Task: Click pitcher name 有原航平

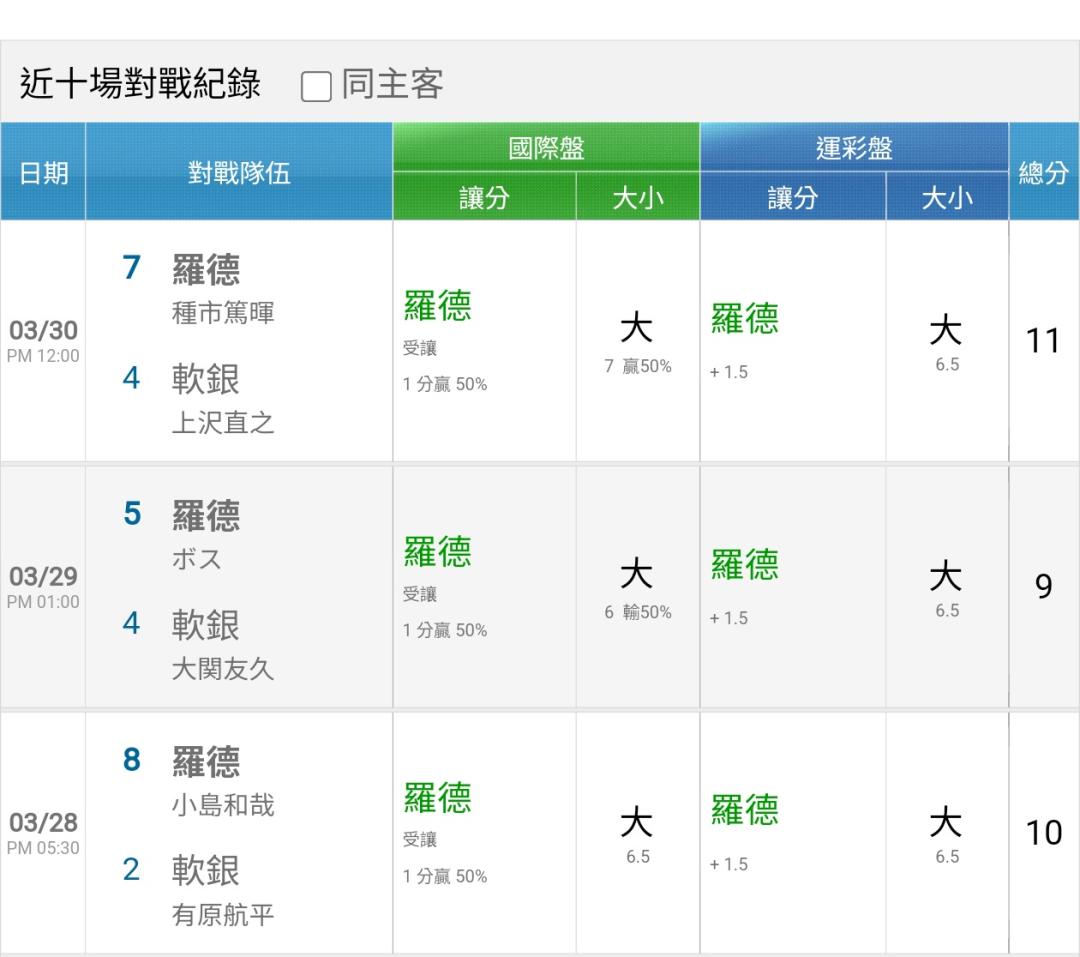Action: pos(223,914)
